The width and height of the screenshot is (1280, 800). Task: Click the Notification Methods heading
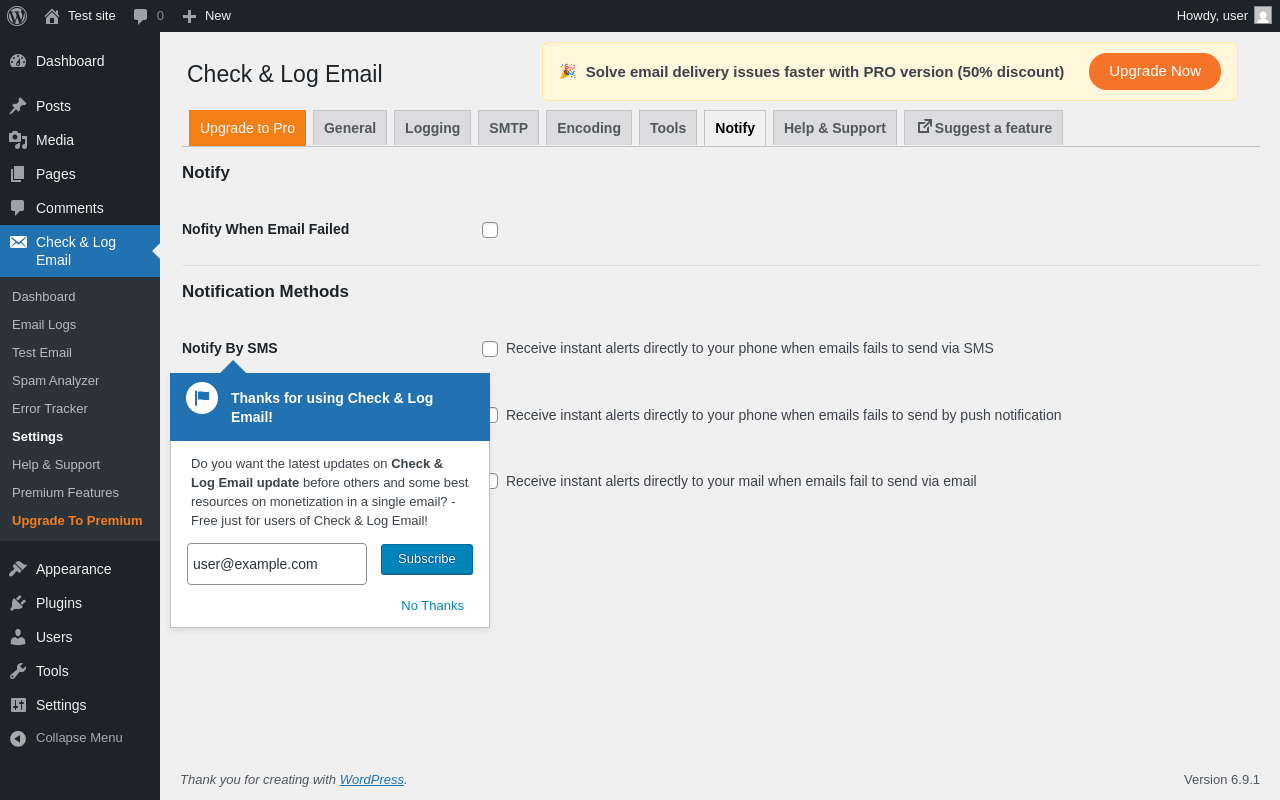tap(265, 292)
